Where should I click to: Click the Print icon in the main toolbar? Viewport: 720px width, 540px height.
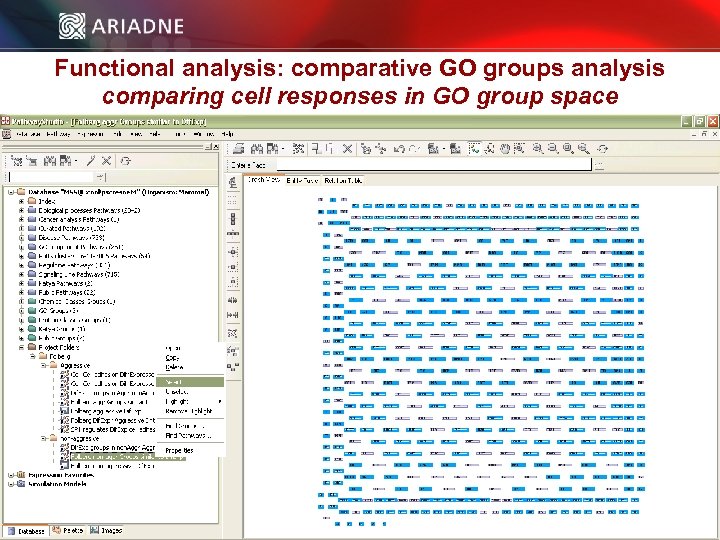[x=238, y=148]
